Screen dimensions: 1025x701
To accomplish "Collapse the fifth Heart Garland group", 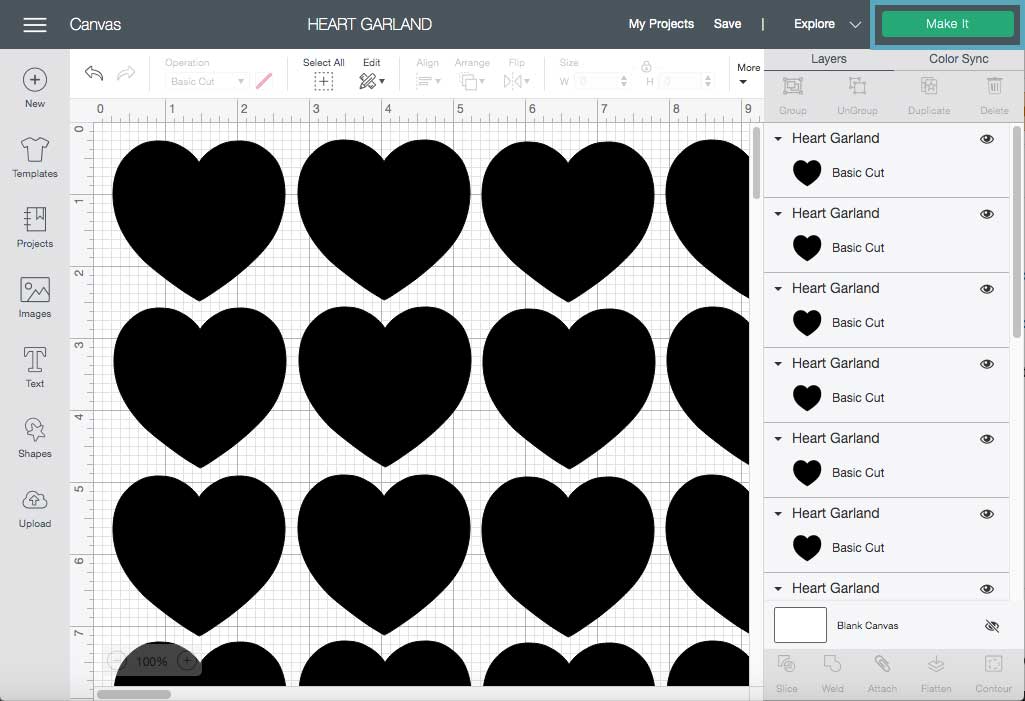I will (778, 439).
